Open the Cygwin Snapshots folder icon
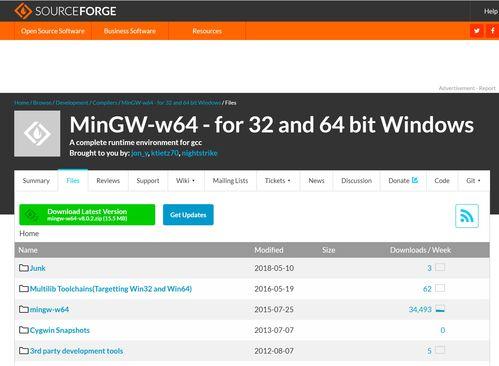499x366 pixels. (x=24, y=330)
